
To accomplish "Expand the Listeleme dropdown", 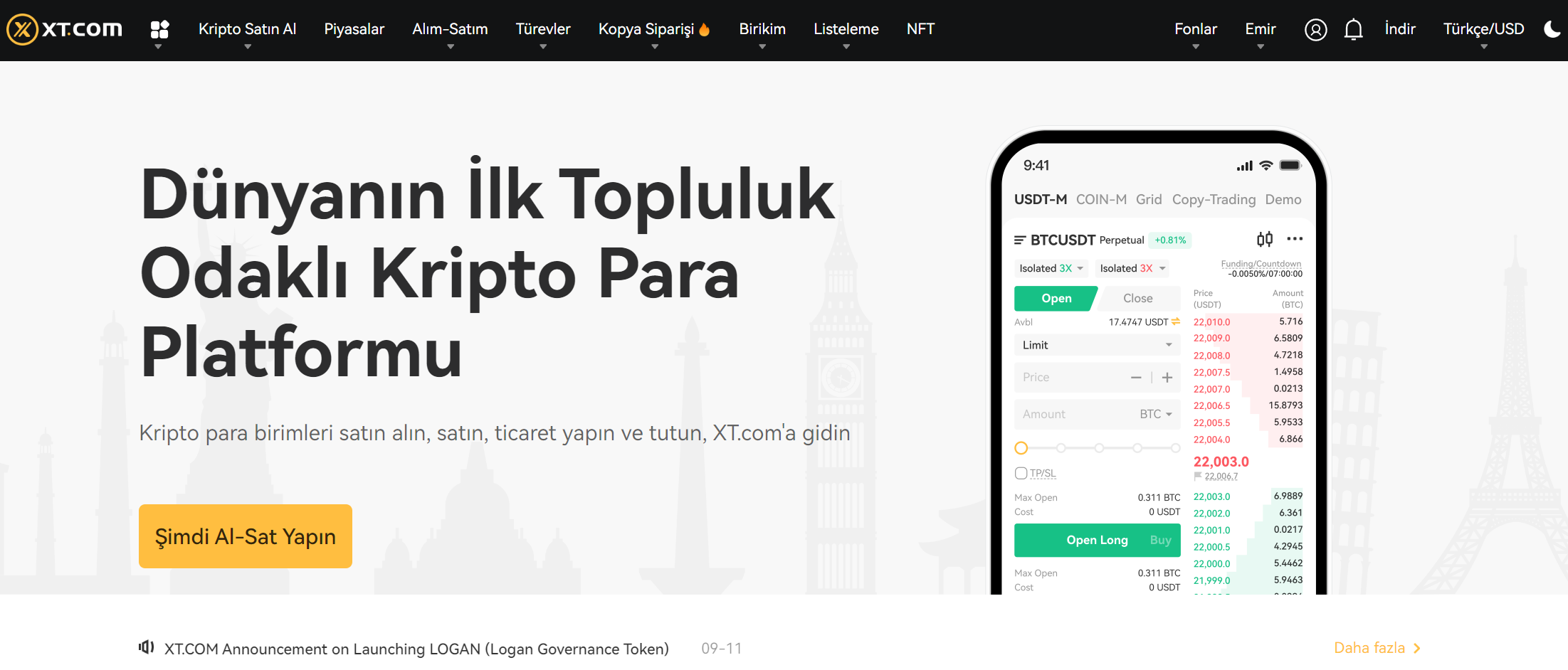I will 846,29.
